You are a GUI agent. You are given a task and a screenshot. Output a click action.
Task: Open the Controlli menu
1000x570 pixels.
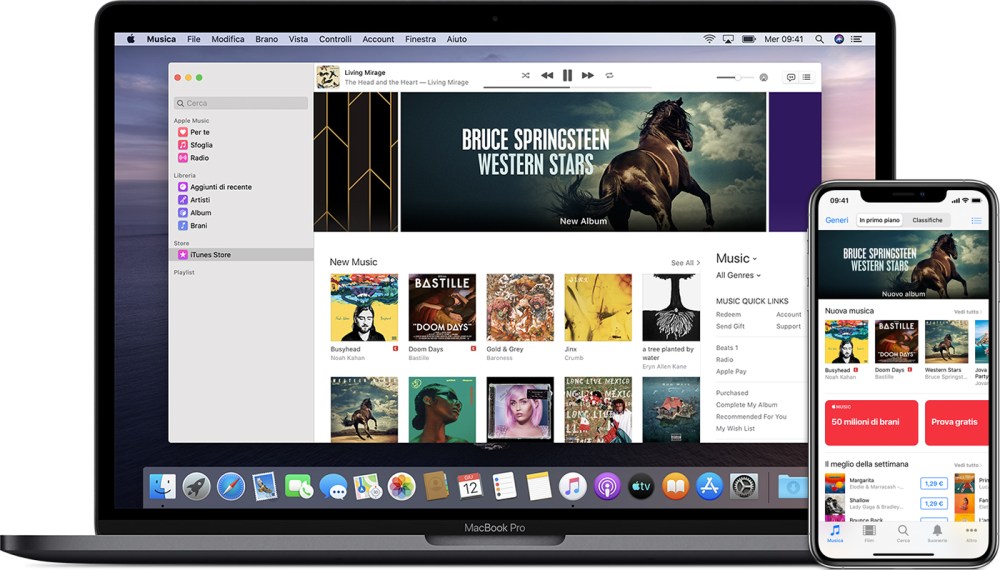pos(335,39)
